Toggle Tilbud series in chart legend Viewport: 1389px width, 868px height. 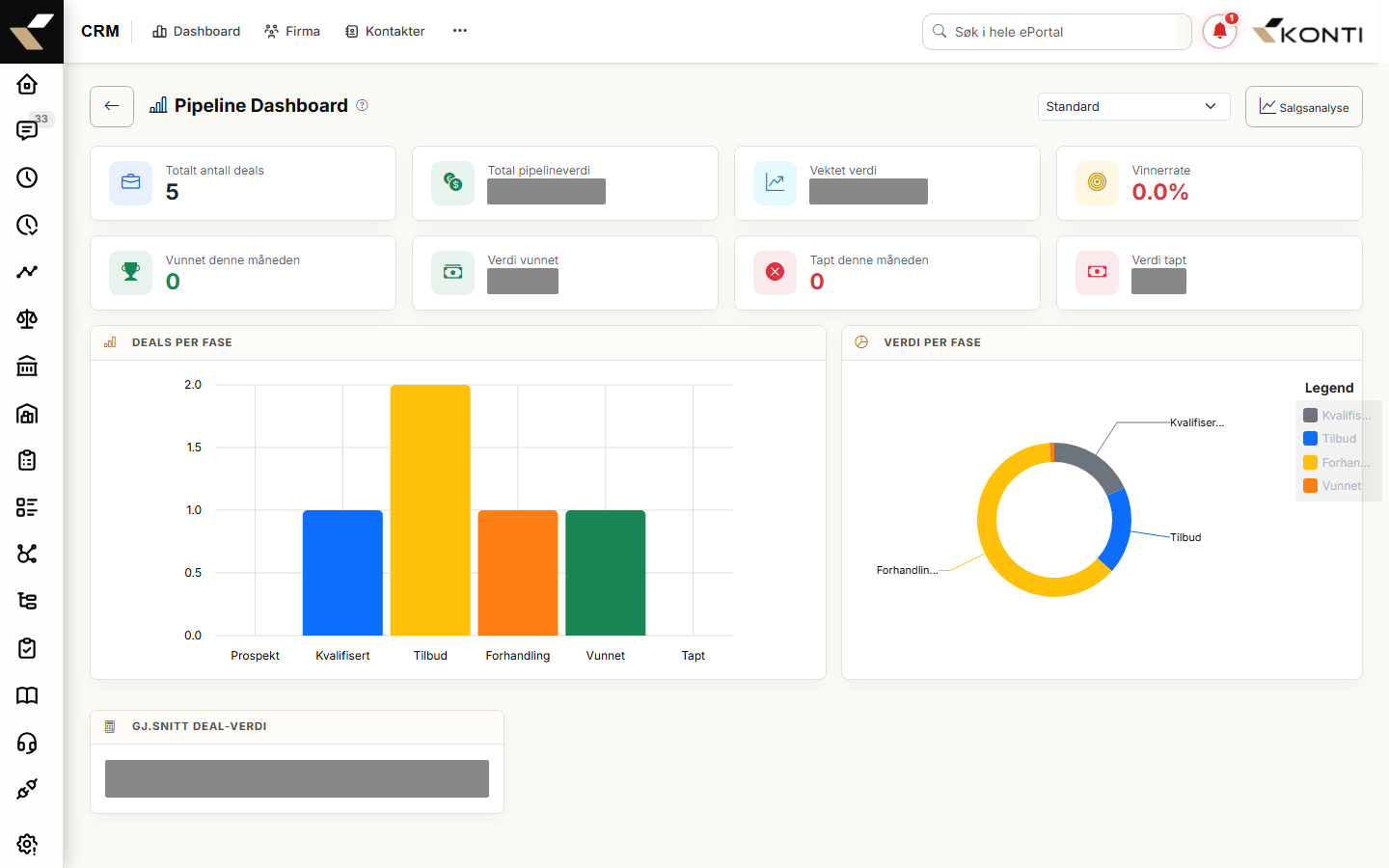[x=1330, y=439]
